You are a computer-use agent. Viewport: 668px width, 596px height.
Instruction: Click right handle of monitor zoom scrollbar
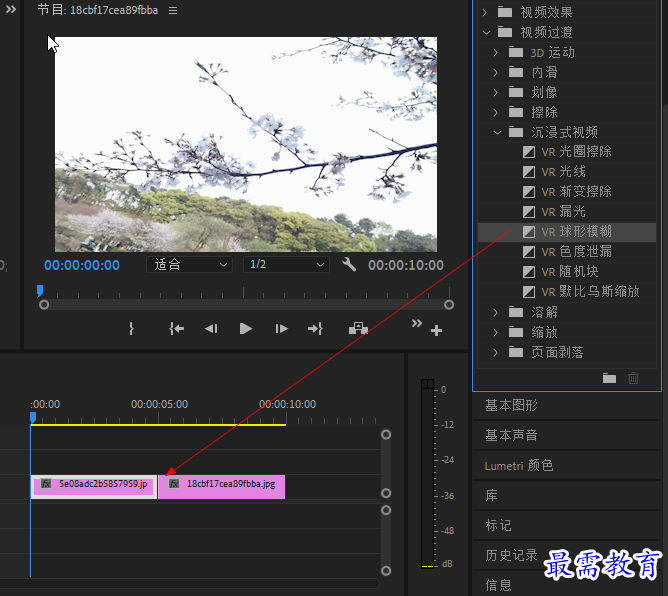click(449, 305)
